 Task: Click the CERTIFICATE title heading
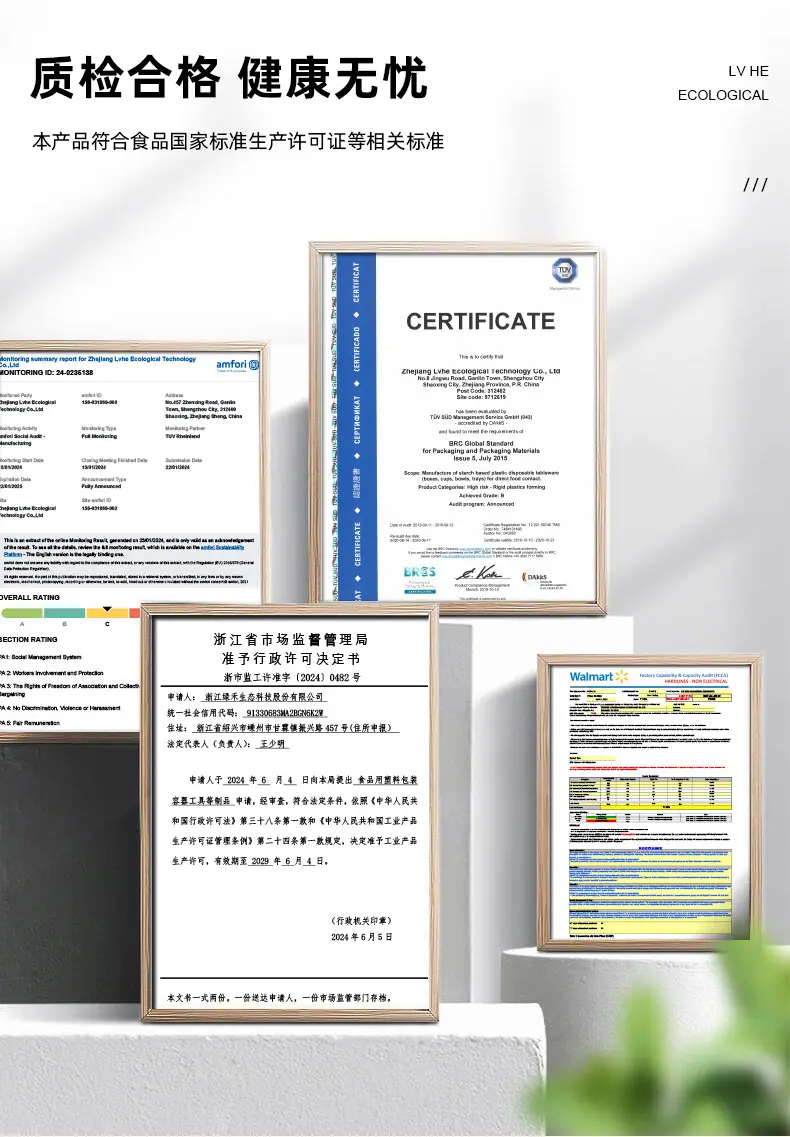[480, 321]
